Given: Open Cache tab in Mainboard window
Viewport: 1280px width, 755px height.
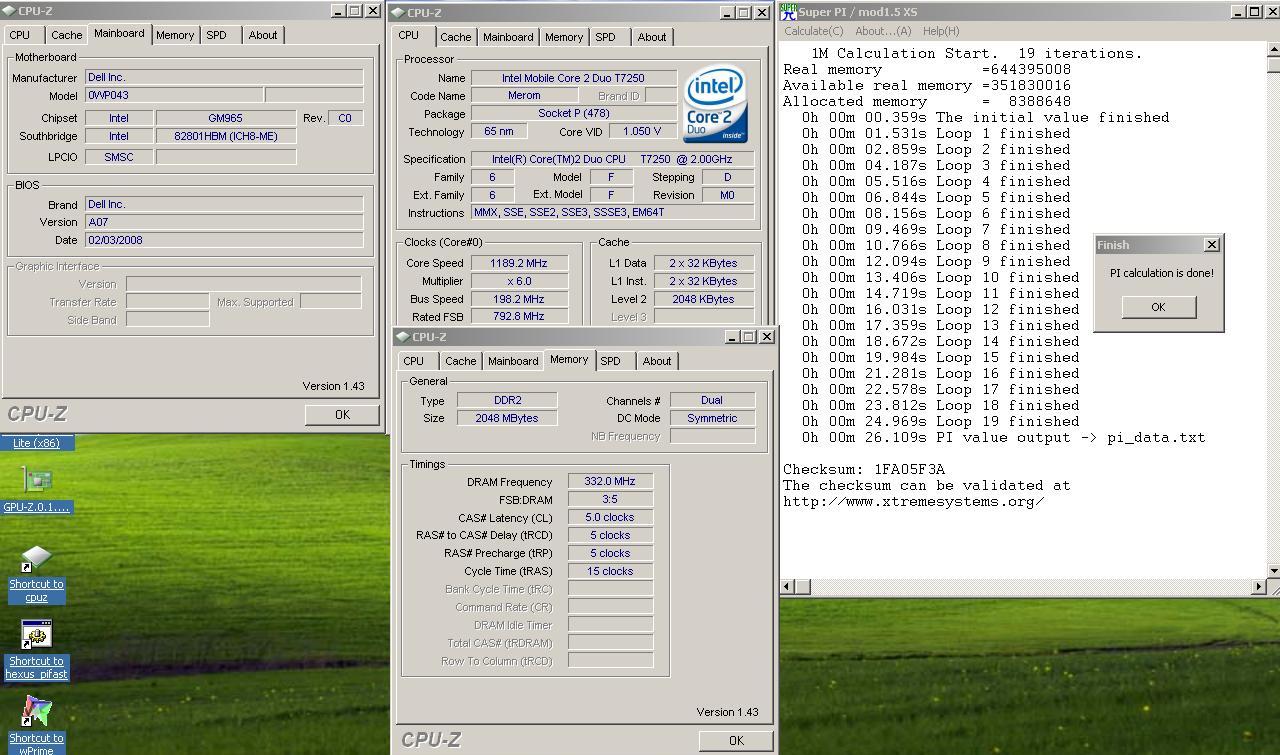Looking at the screenshot, I should point(67,35).
